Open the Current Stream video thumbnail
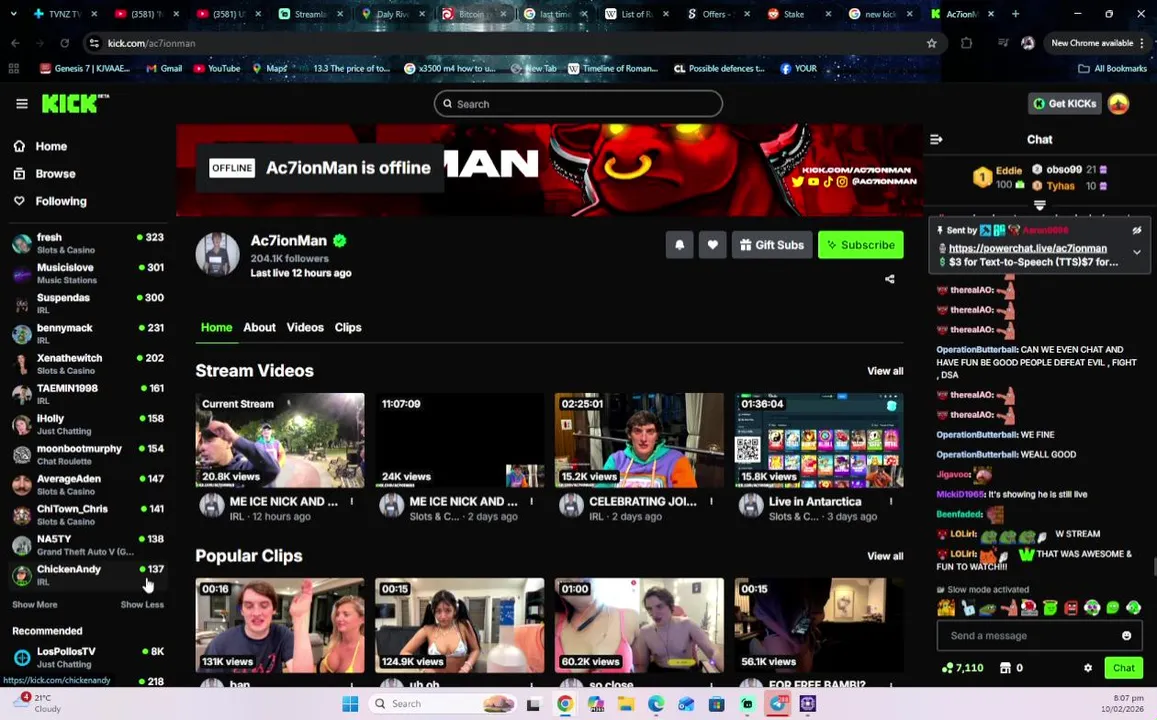The height and width of the screenshot is (720, 1157). coord(280,440)
